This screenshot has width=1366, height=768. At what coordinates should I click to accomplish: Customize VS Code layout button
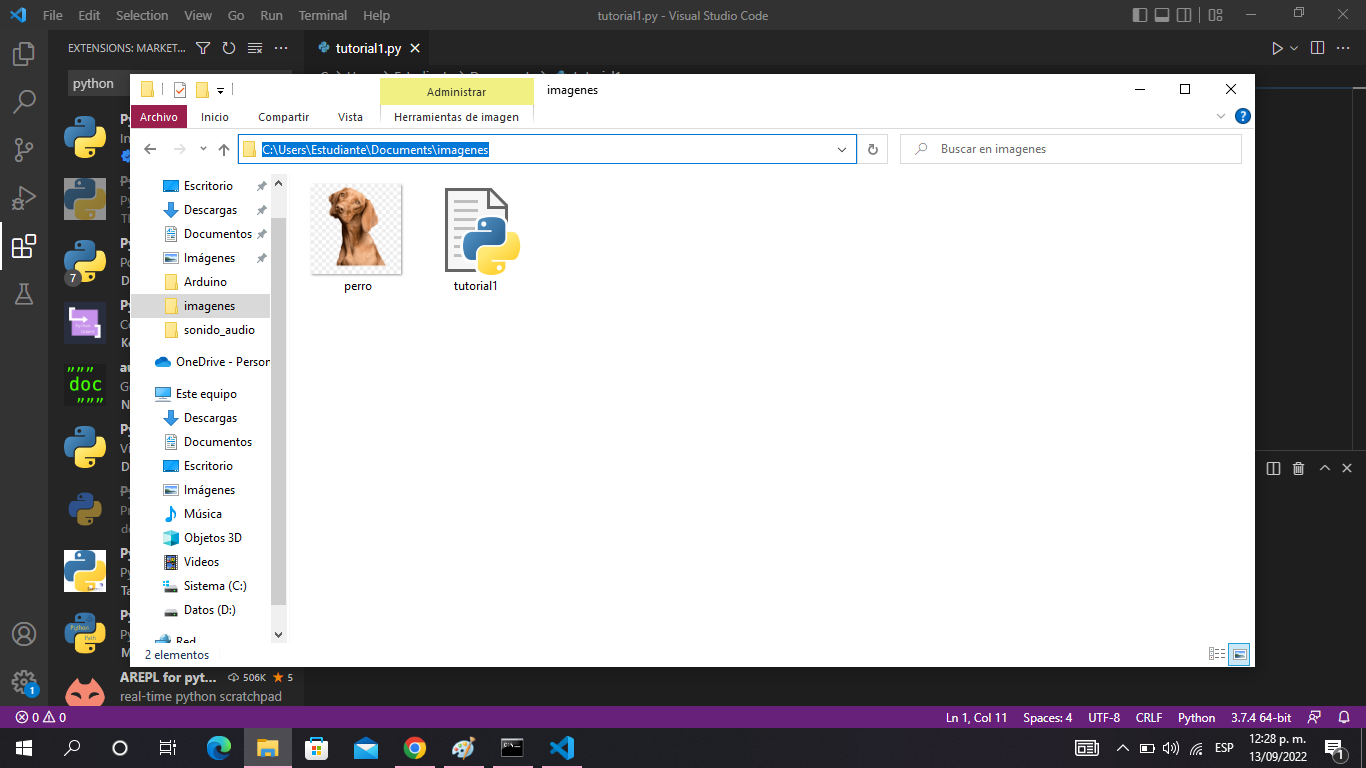click(x=1215, y=15)
